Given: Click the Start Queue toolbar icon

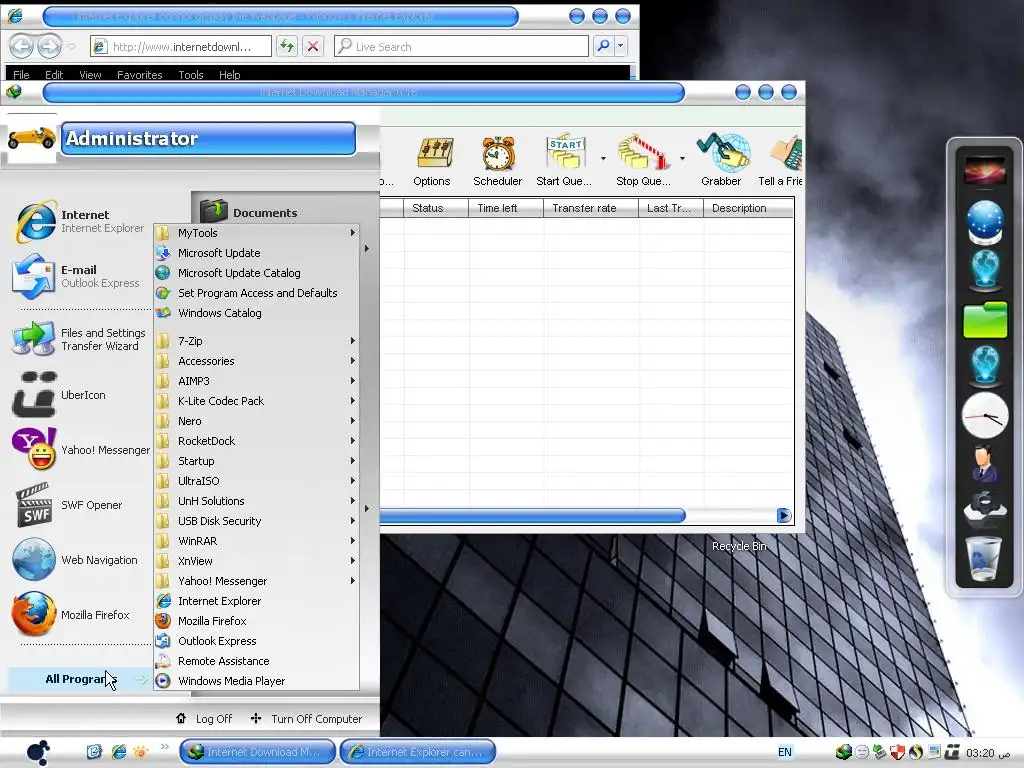Looking at the screenshot, I should (x=566, y=153).
